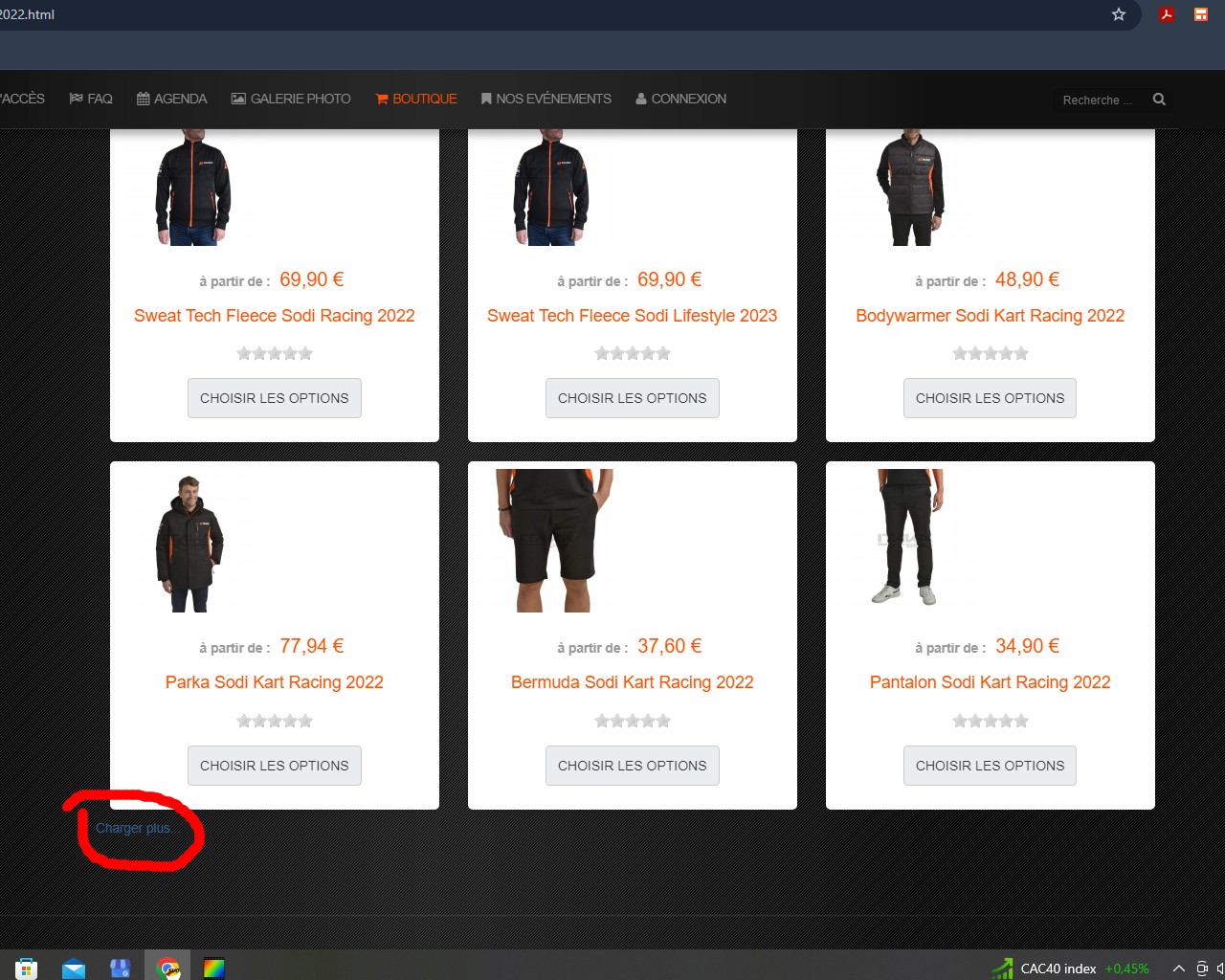The height and width of the screenshot is (980, 1225).
Task: Choose options for Sweat Tech Fleece Sodi Lifestyle 2023
Action: click(x=633, y=398)
